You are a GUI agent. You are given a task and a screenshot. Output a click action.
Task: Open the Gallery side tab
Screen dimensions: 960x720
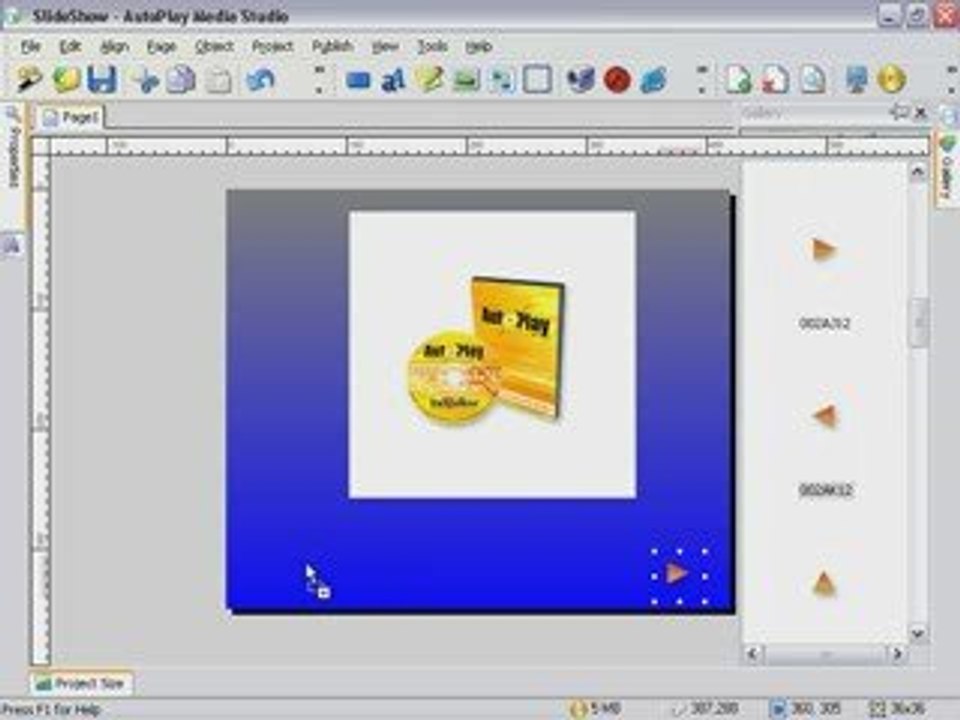(x=947, y=168)
